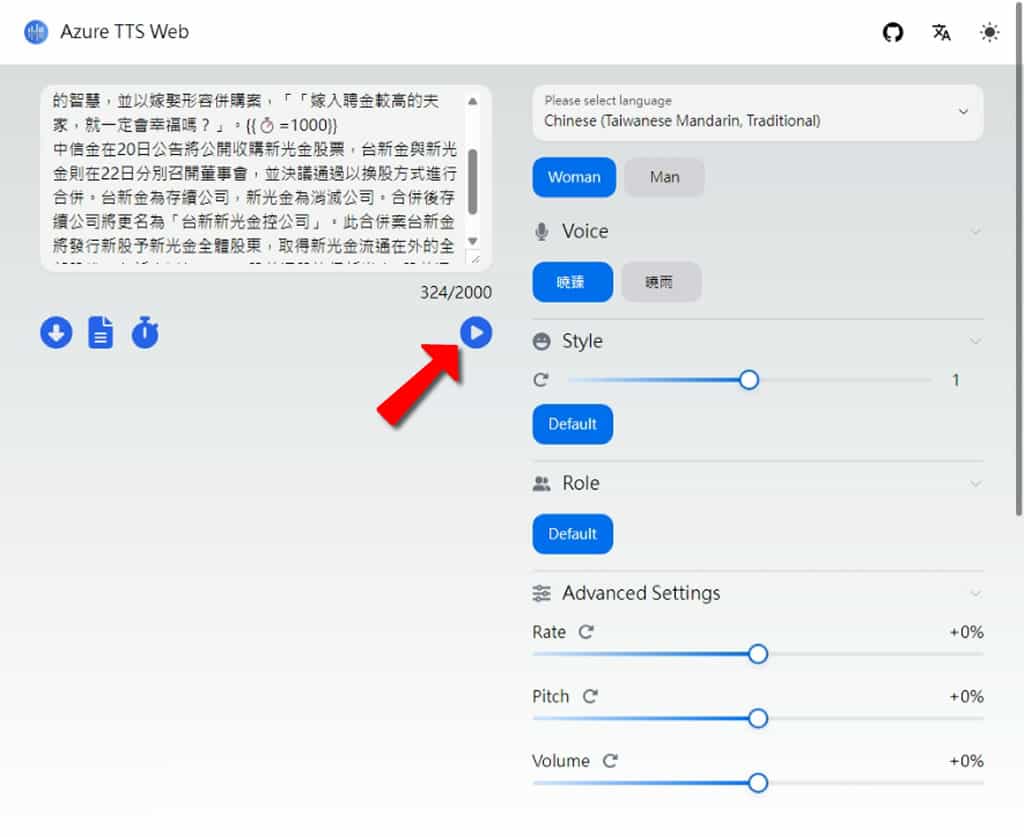Collapse the Advanced Settings chevron
Screen dimensions: 1024x837
pos(975,593)
